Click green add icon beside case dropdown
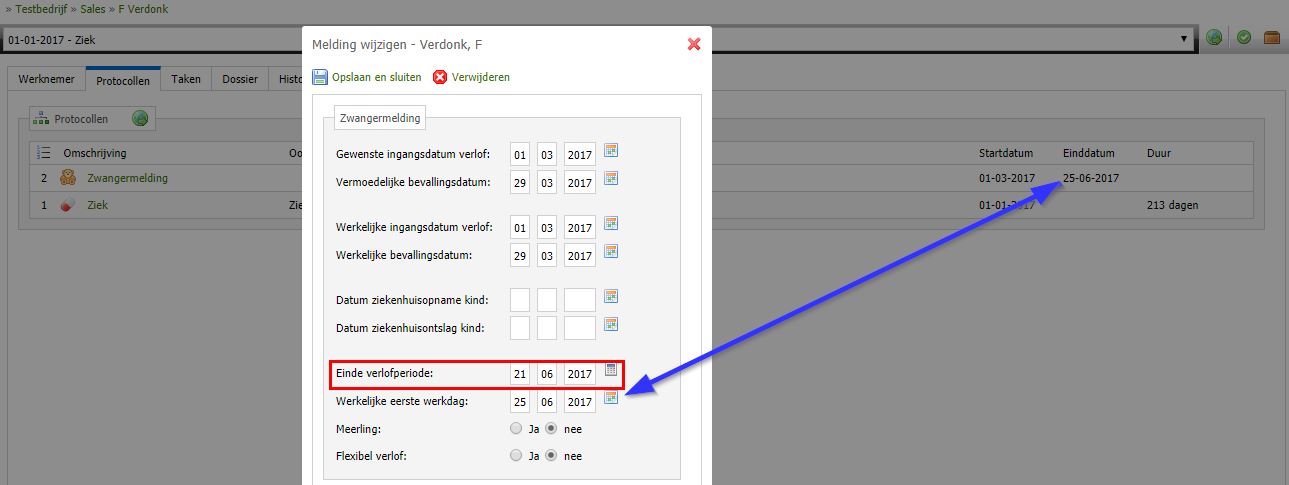 tap(1214, 38)
